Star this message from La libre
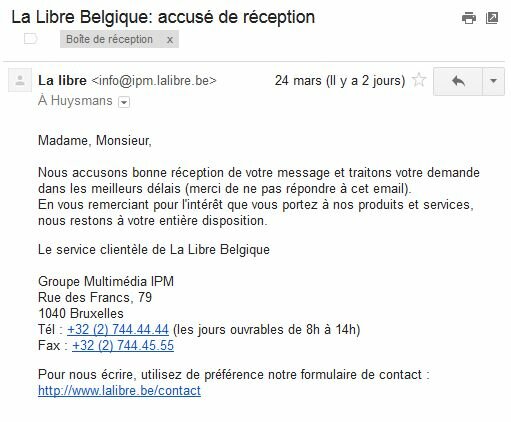Screen dimensions: 511x422 (419, 80)
